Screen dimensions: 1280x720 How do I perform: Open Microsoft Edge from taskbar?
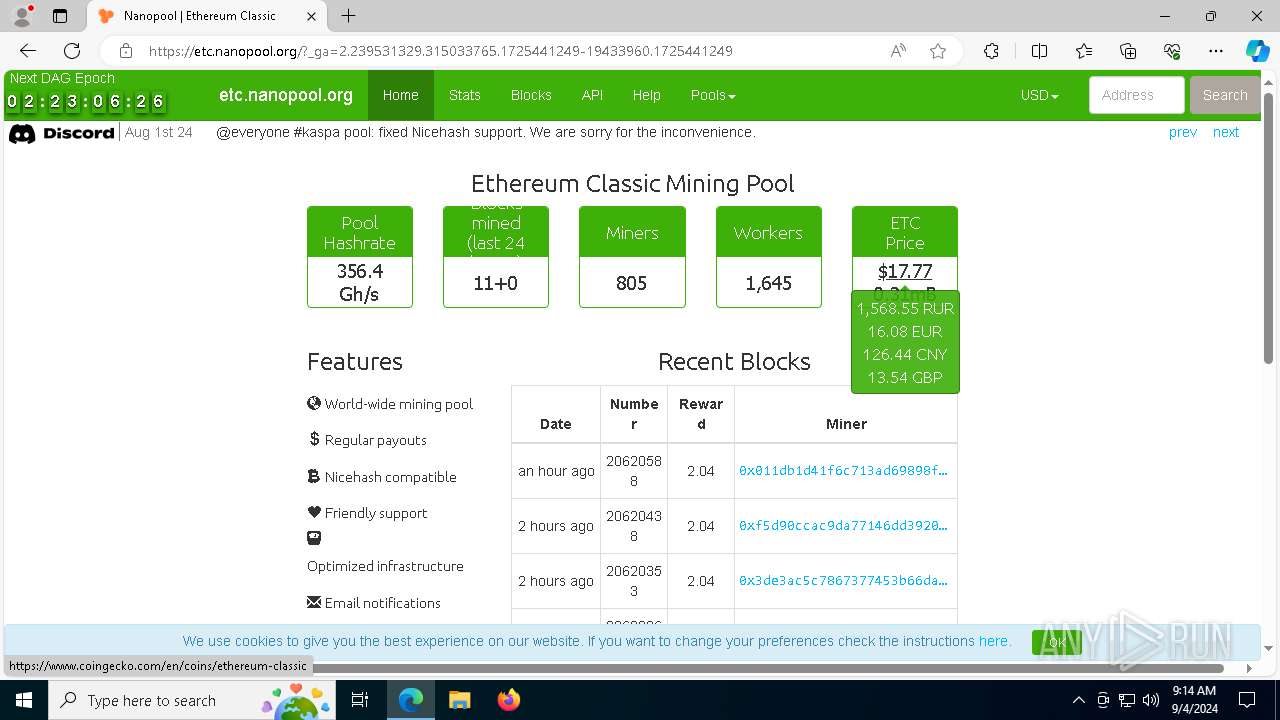click(411, 700)
